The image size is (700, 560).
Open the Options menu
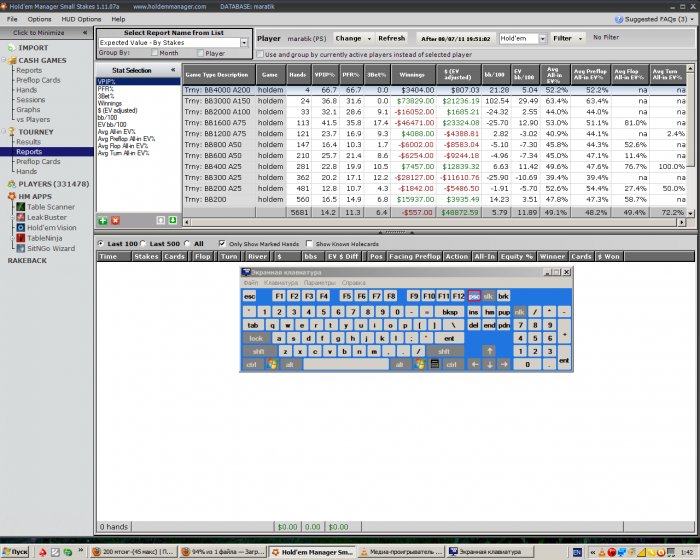[39, 19]
